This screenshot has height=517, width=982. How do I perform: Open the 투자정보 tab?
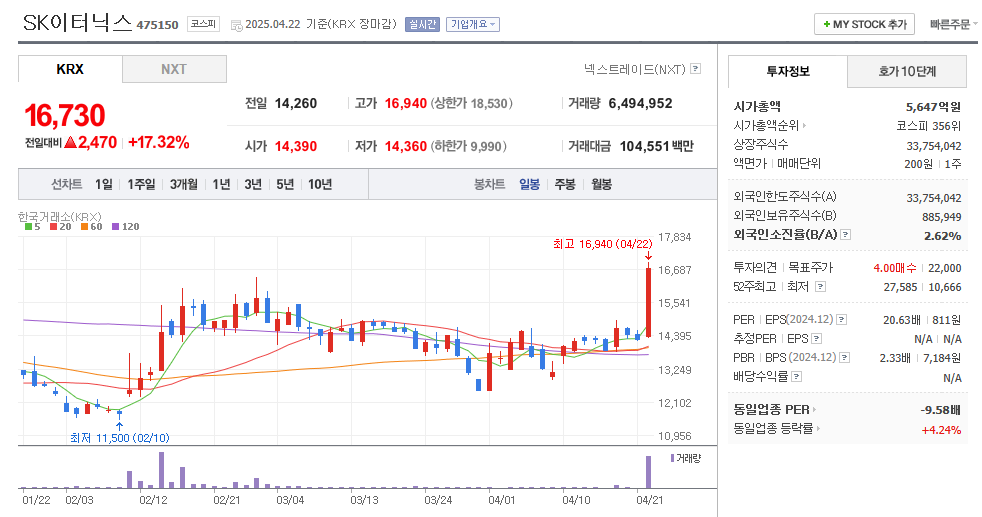tap(788, 71)
